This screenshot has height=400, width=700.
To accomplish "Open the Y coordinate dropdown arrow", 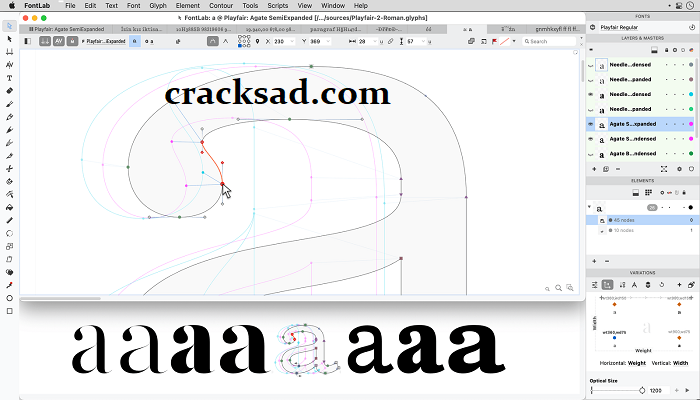I will pos(329,41).
